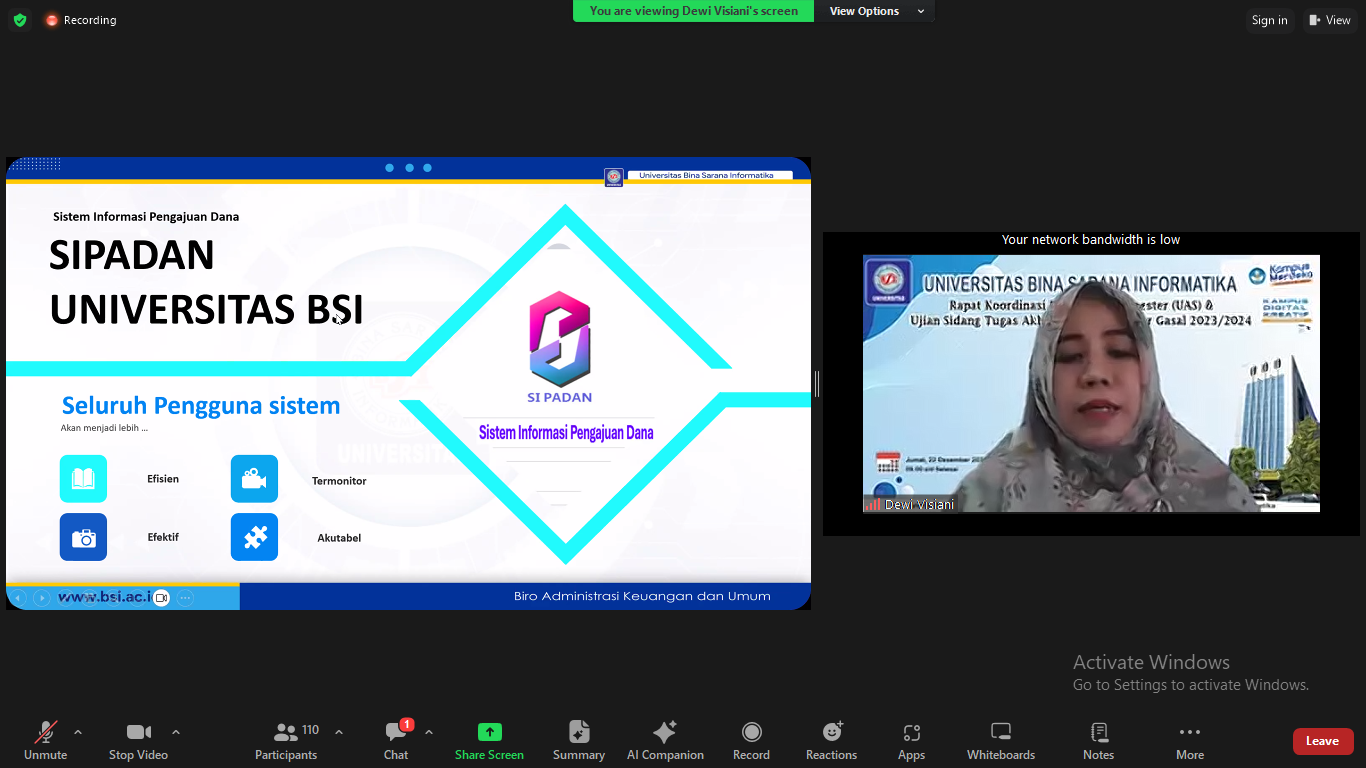The image size is (1366, 768).
Task: Click the 'Akutabel' label on slide
Action: point(339,538)
